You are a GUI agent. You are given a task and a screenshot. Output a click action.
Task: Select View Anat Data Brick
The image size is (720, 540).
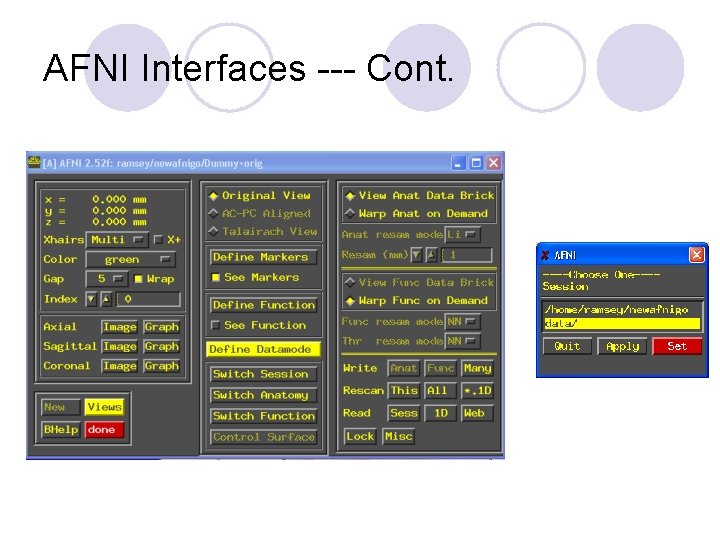coord(420,196)
